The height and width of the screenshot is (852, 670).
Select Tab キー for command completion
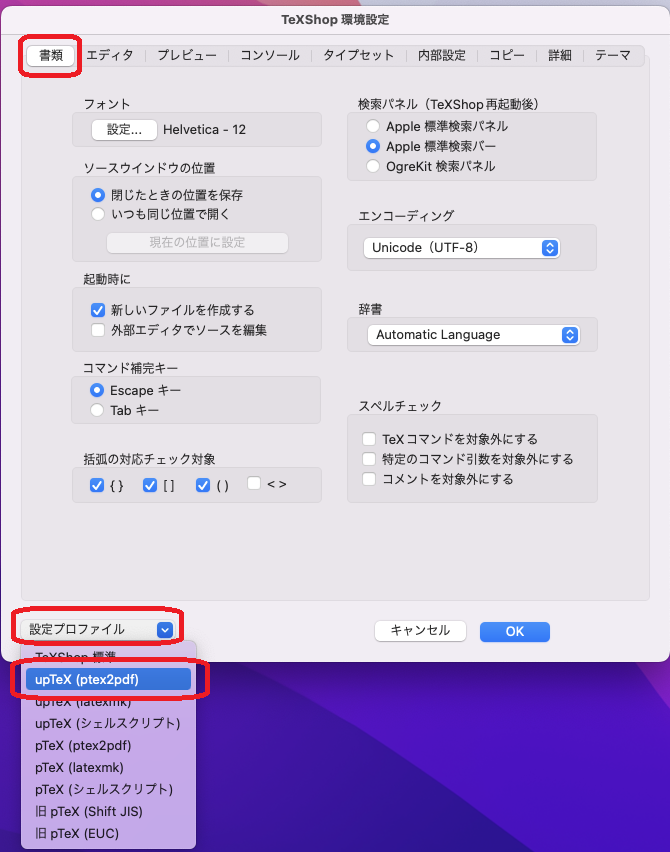pyautogui.click(x=98, y=410)
